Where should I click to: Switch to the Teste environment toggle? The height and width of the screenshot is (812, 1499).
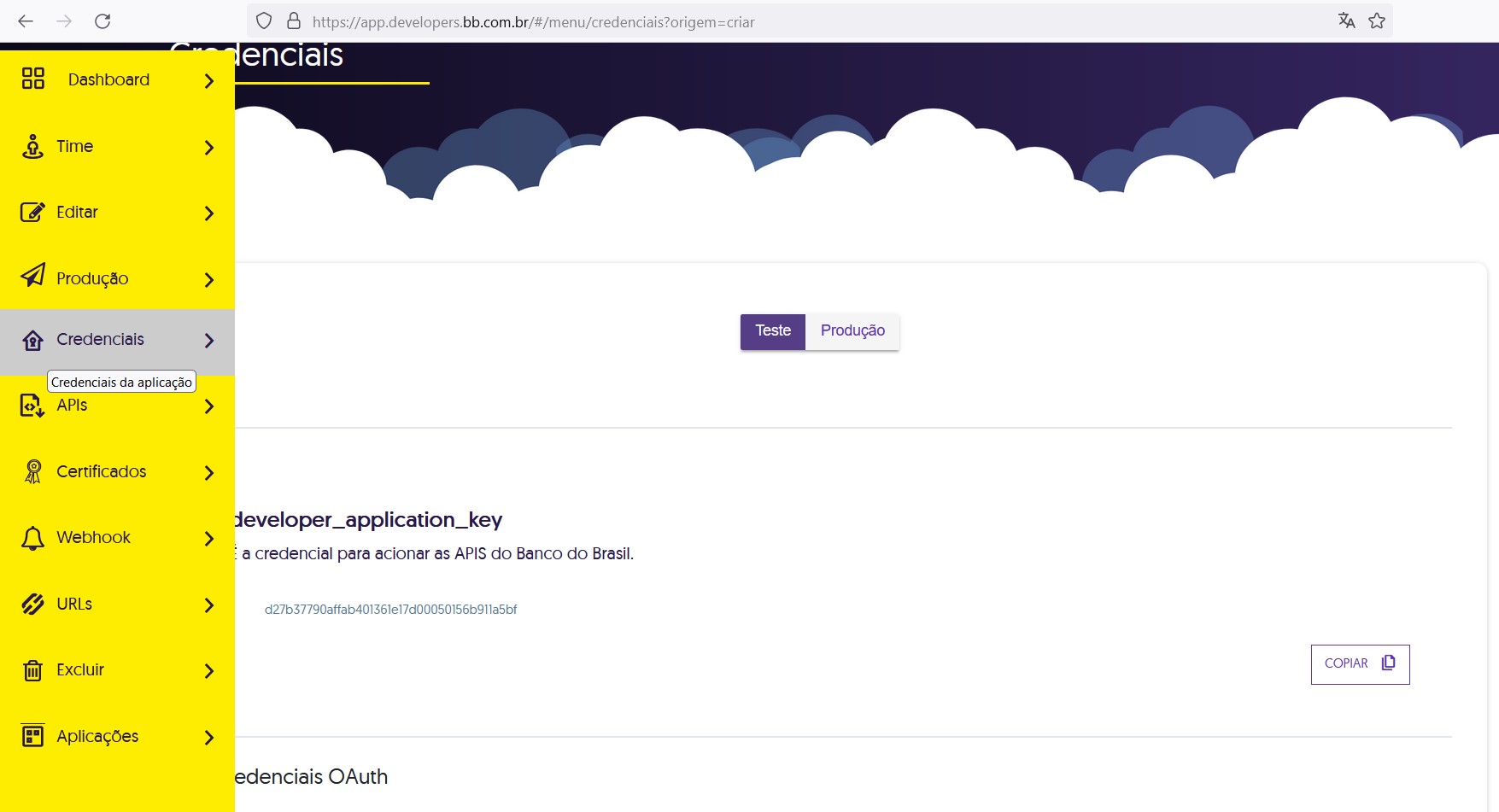(772, 331)
